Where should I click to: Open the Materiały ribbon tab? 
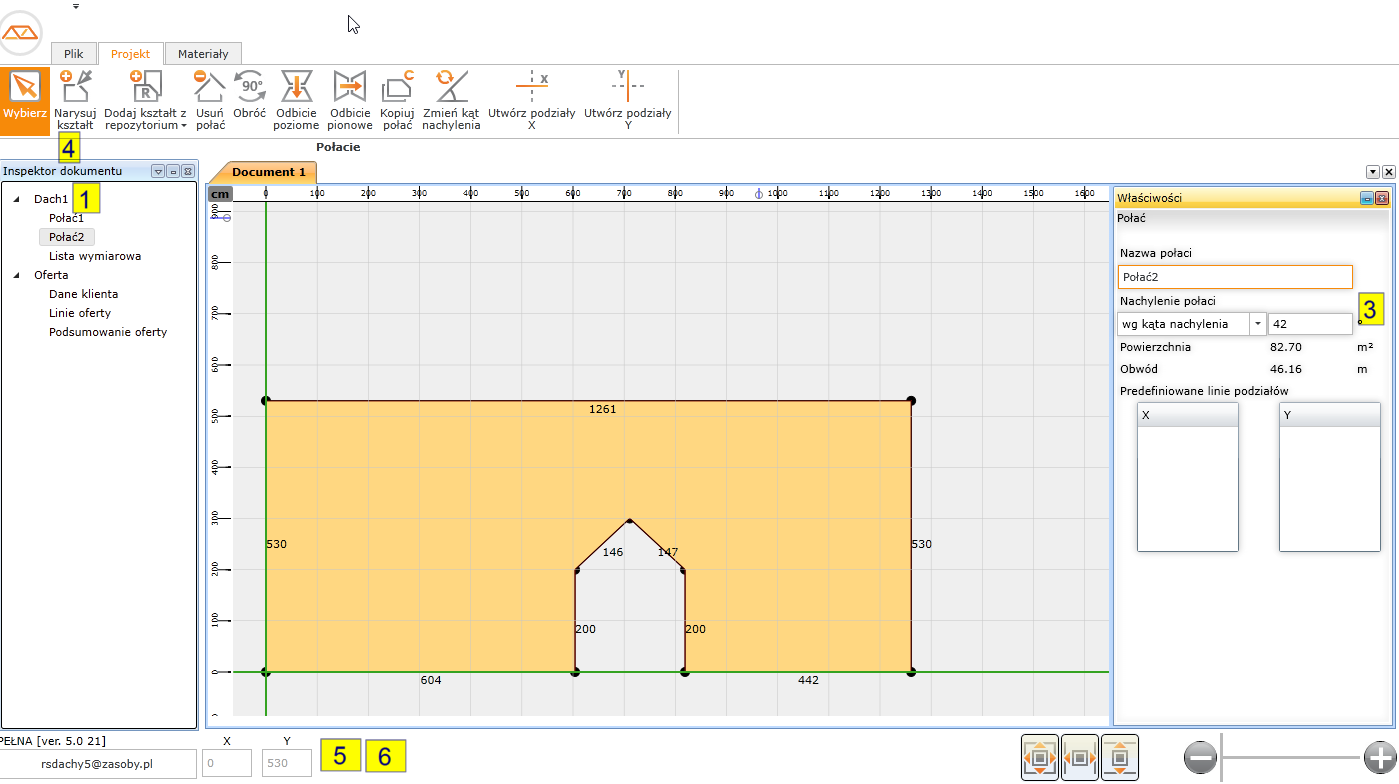click(x=203, y=54)
